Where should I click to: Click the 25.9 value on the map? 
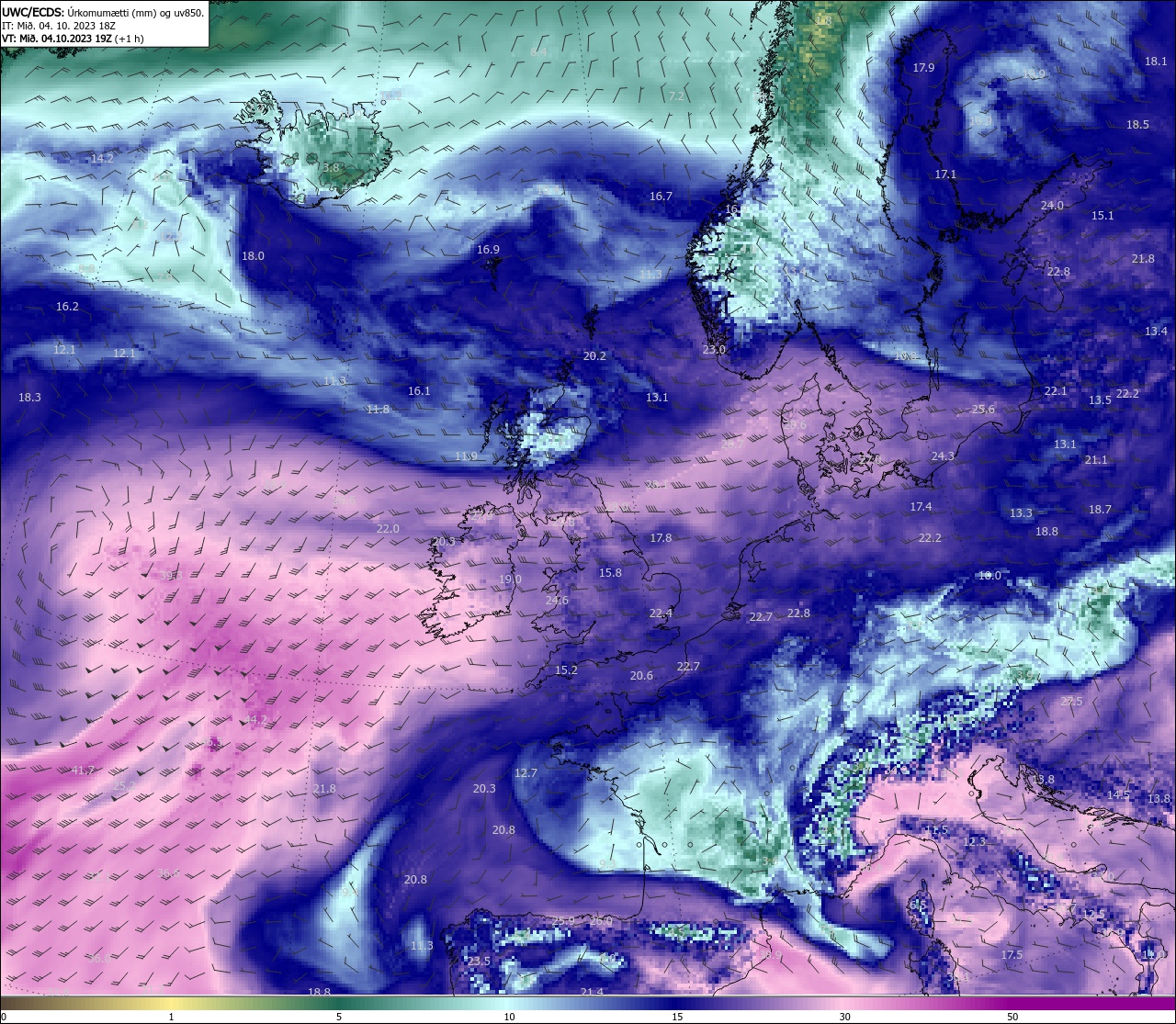[x=563, y=921]
